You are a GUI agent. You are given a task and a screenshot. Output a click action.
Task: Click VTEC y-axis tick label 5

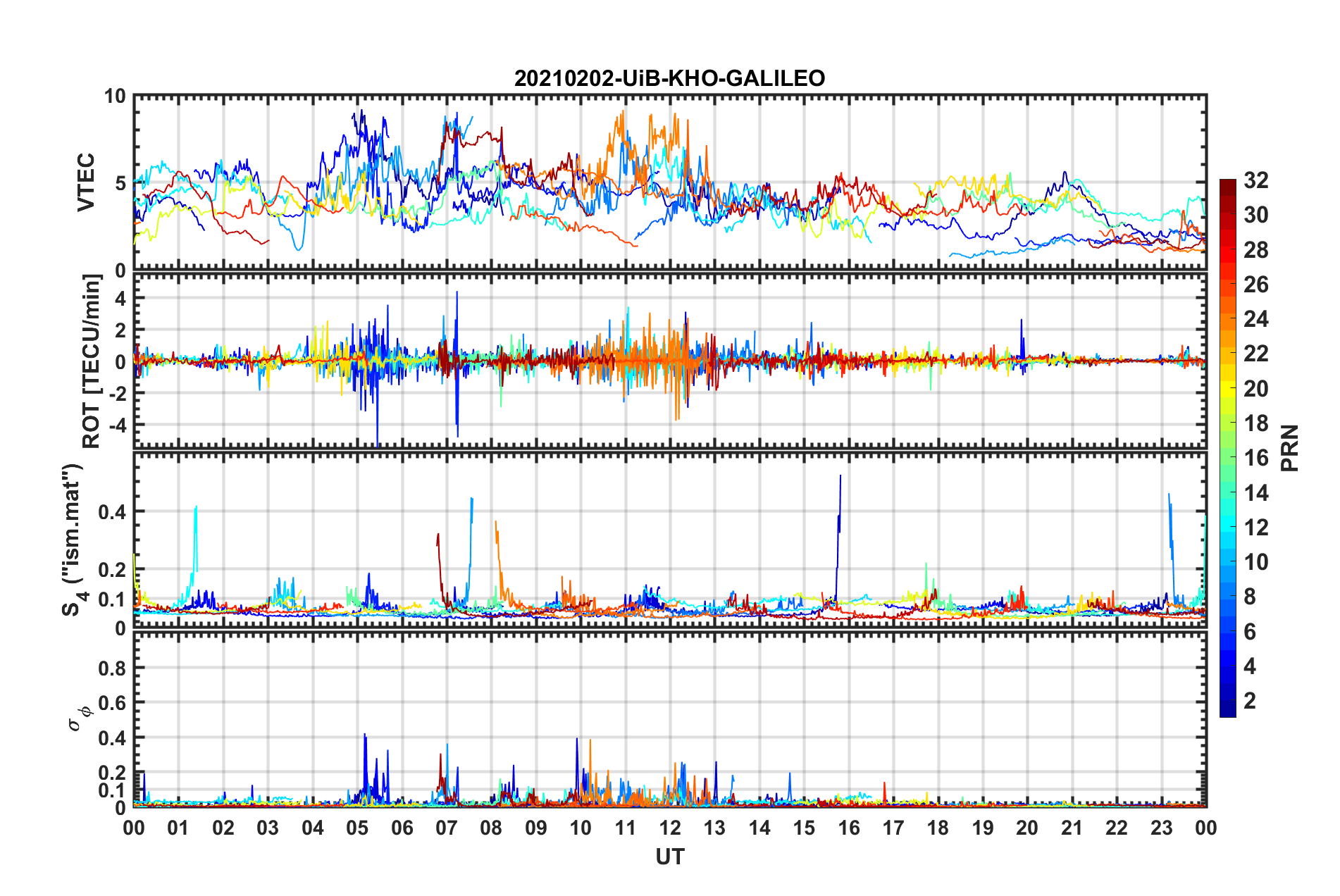coord(120,183)
